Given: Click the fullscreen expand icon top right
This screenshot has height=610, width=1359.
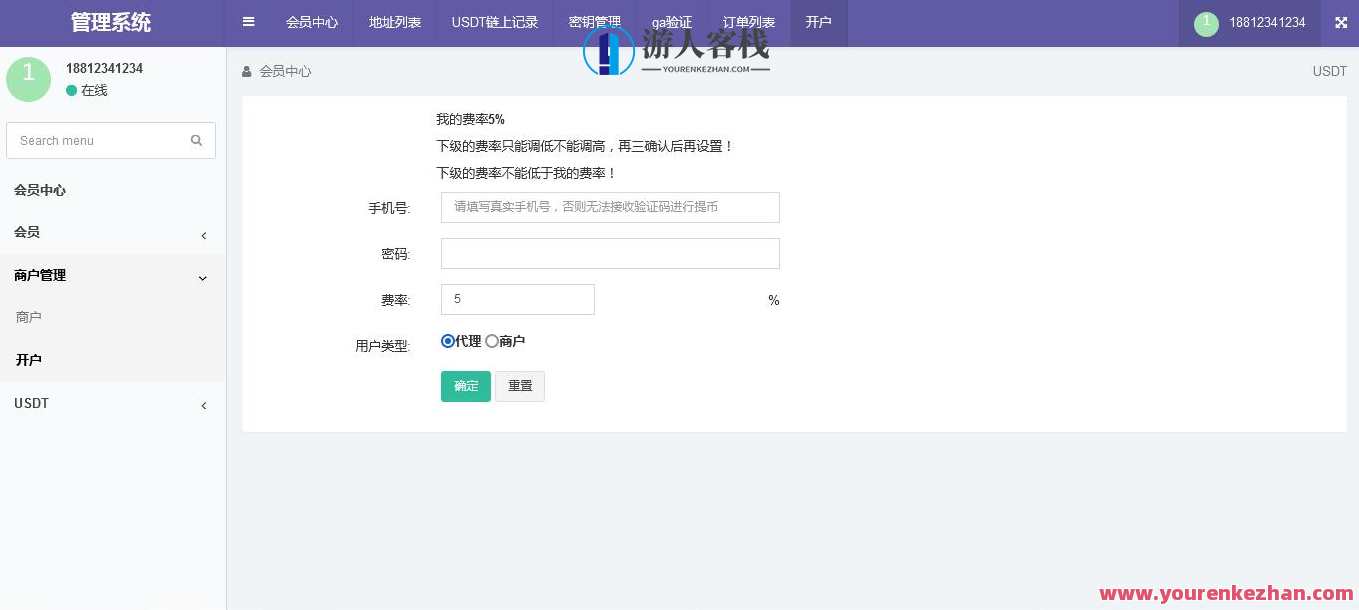Looking at the screenshot, I should pyautogui.click(x=1340, y=21).
